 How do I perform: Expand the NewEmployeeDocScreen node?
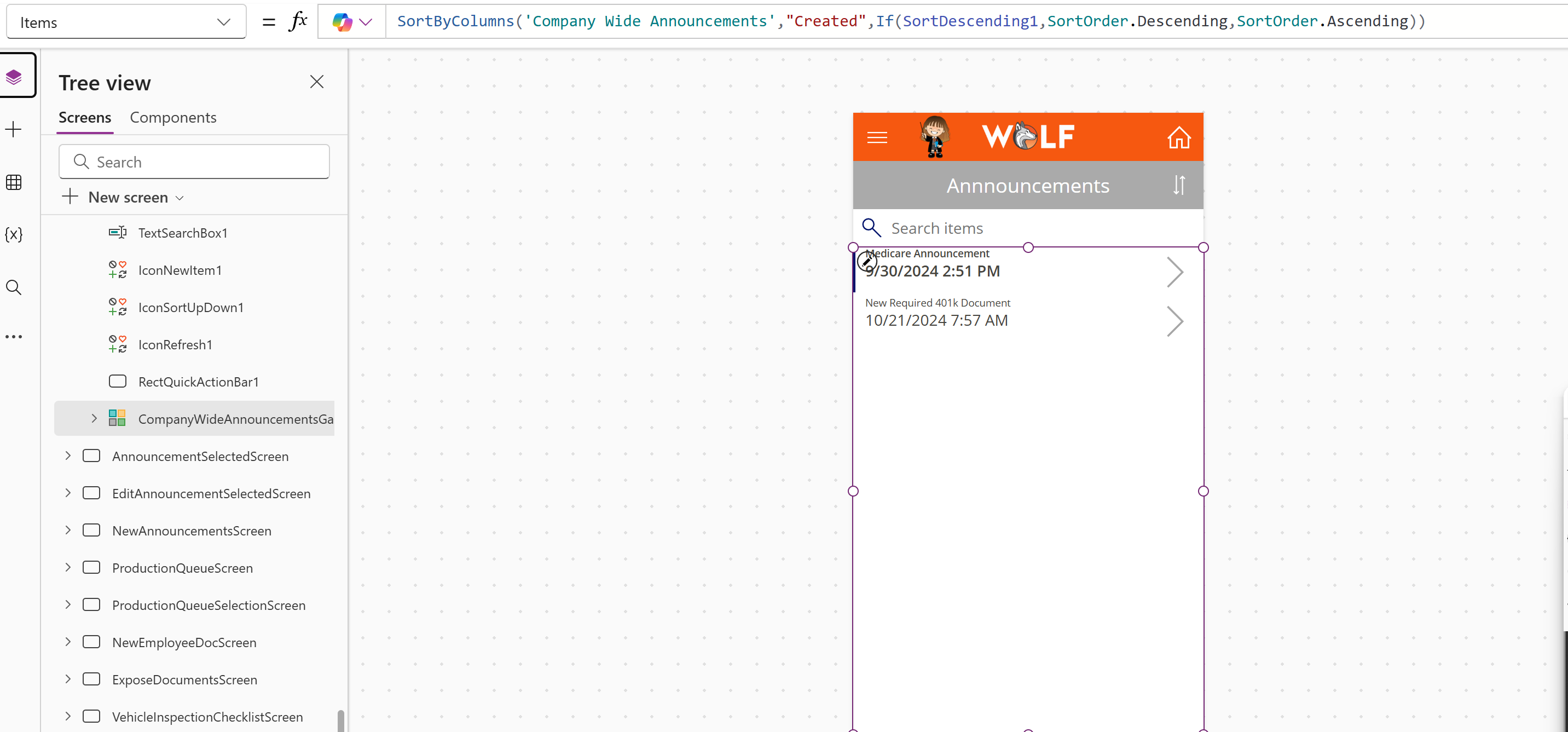tap(68, 642)
